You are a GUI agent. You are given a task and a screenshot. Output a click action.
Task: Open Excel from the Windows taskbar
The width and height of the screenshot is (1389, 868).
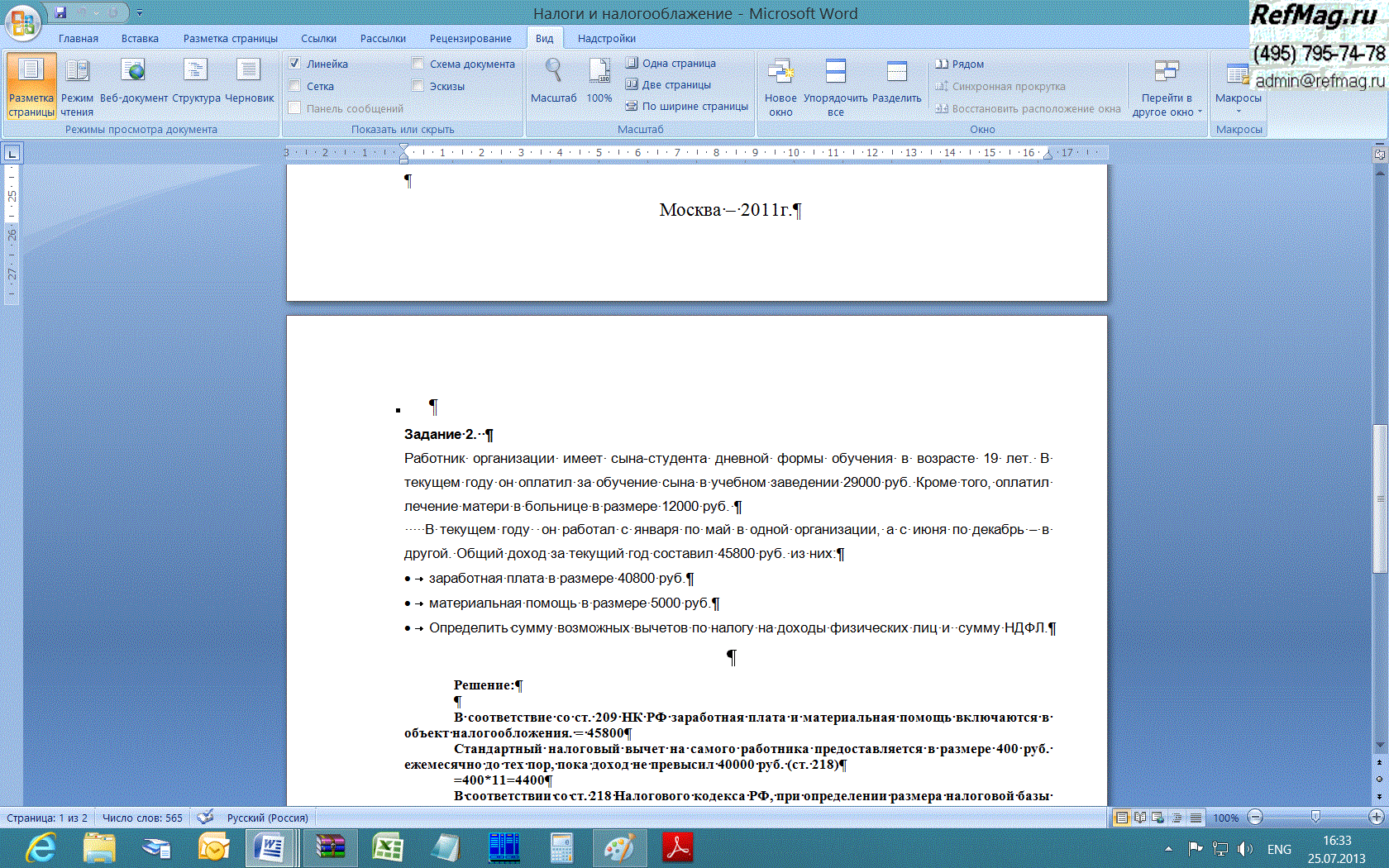coord(387,848)
